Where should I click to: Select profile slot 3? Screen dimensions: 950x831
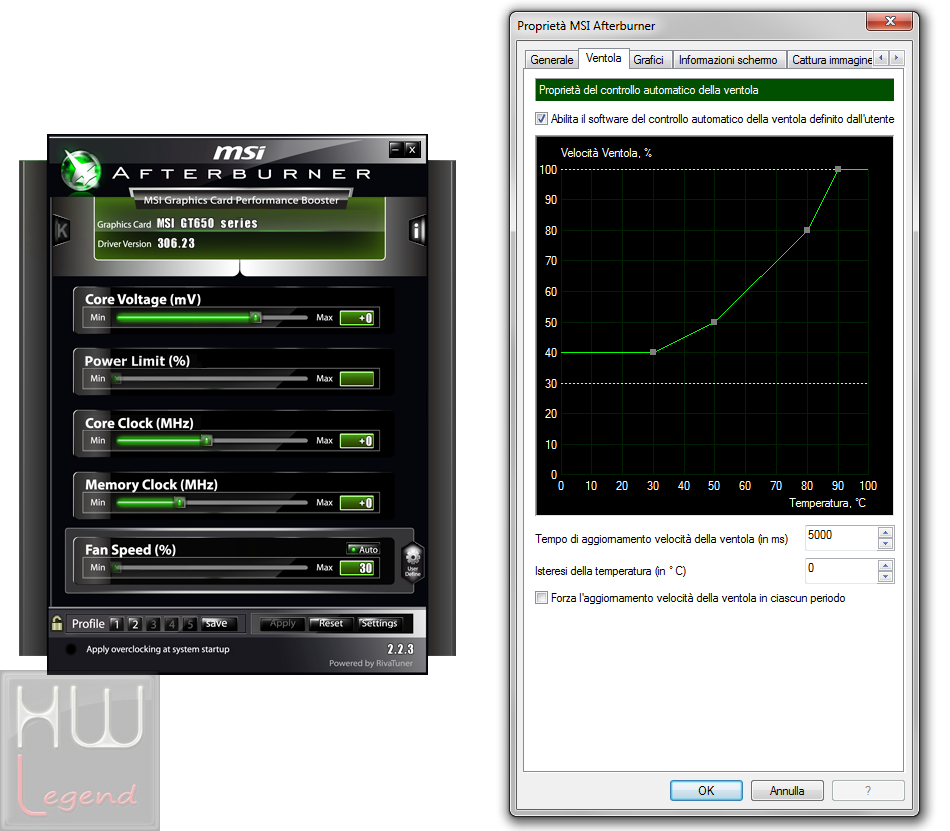[x=153, y=624]
